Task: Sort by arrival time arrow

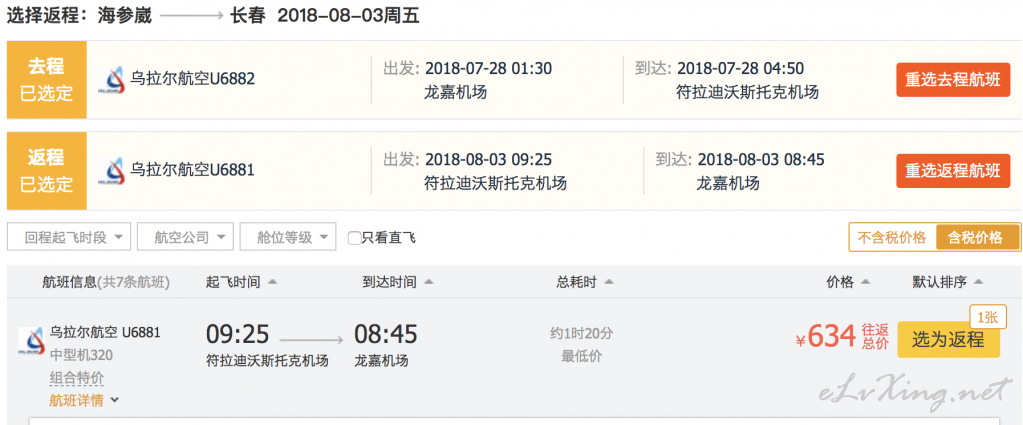Action: [x=429, y=282]
